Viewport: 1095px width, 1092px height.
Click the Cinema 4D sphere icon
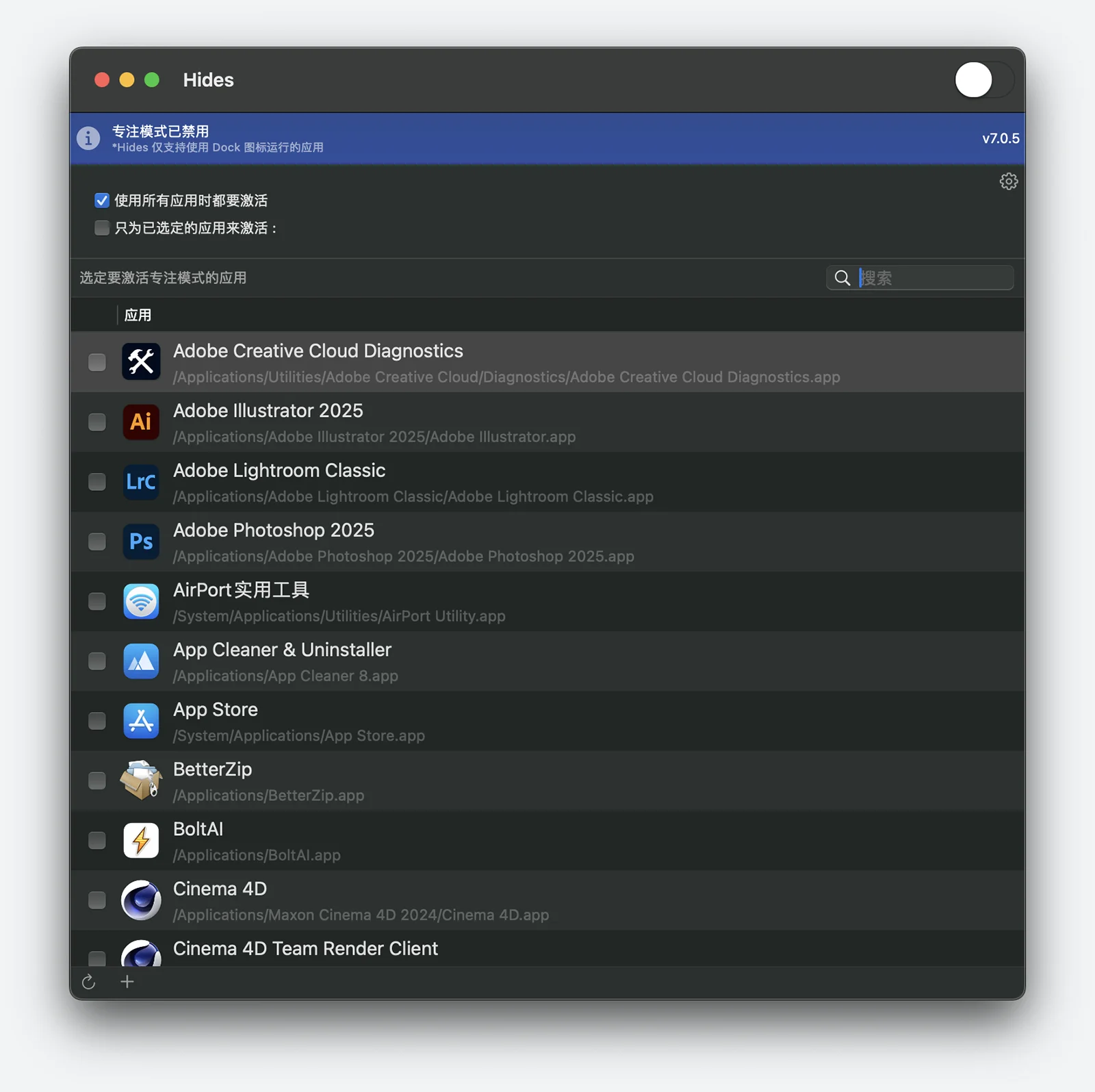pos(141,900)
